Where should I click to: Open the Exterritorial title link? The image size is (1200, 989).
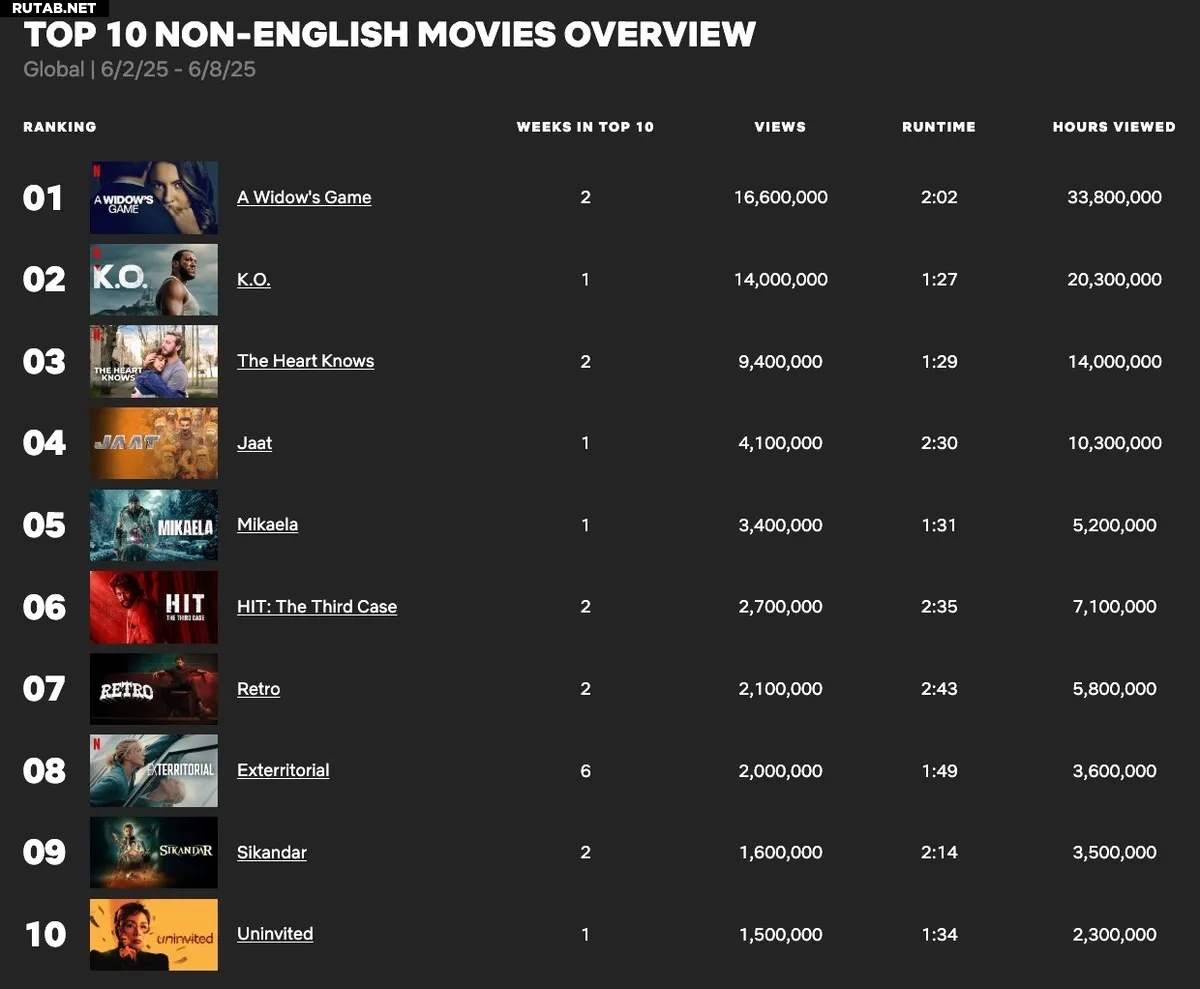(x=283, y=770)
